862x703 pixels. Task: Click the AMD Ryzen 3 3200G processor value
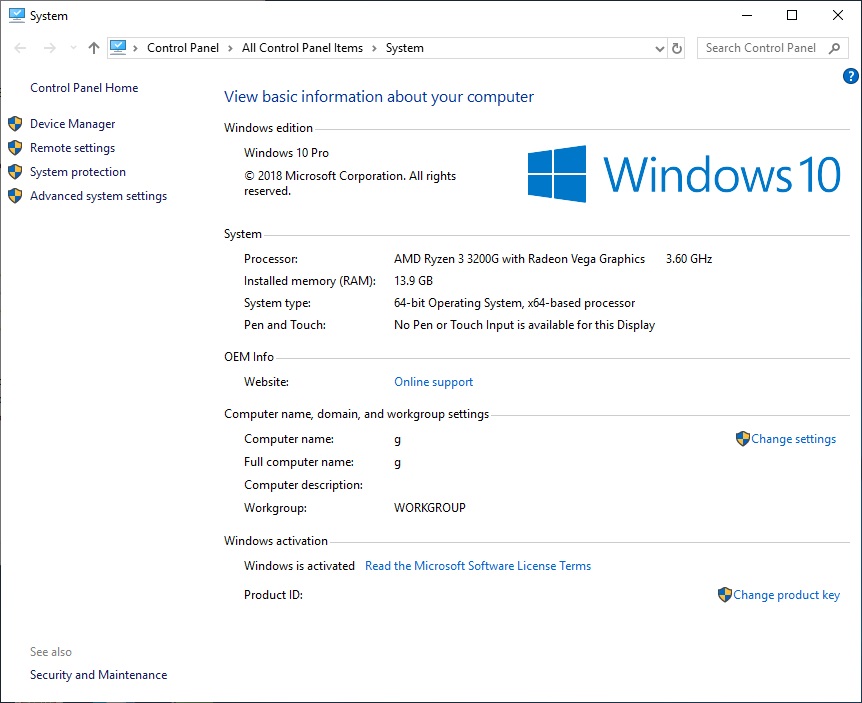(x=520, y=259)
